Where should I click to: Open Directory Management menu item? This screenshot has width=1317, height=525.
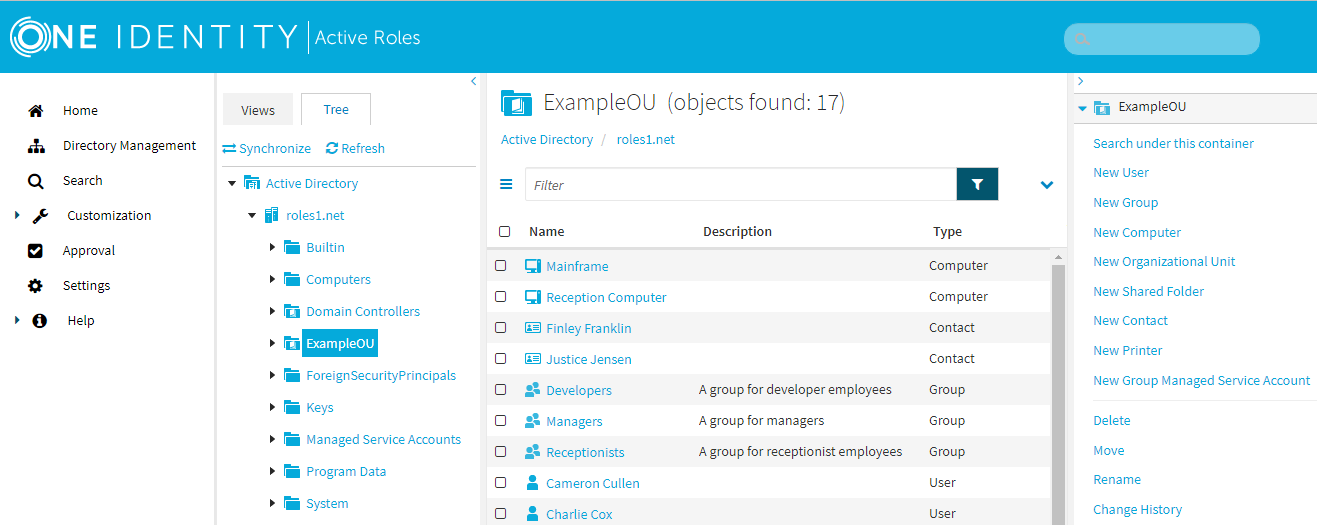pos(129,146)
